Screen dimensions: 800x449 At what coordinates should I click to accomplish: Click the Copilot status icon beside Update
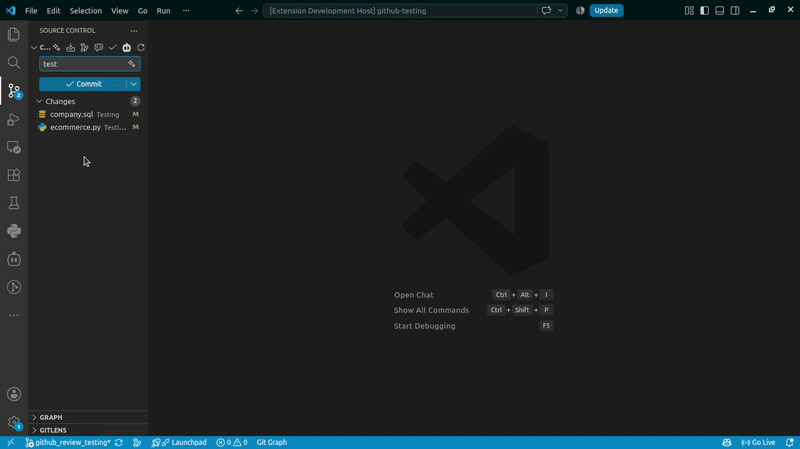click(580, 11)
